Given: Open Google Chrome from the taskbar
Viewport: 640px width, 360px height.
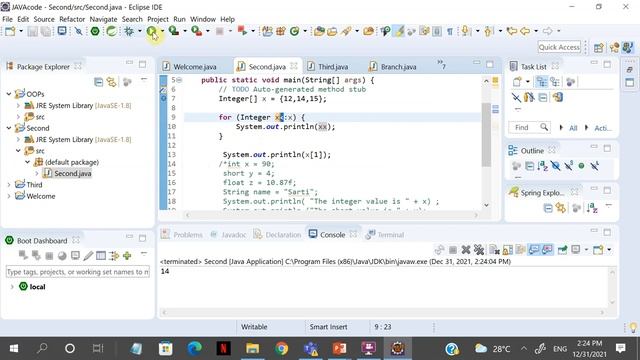Looking at the screenshot, I should coord(281,348).
